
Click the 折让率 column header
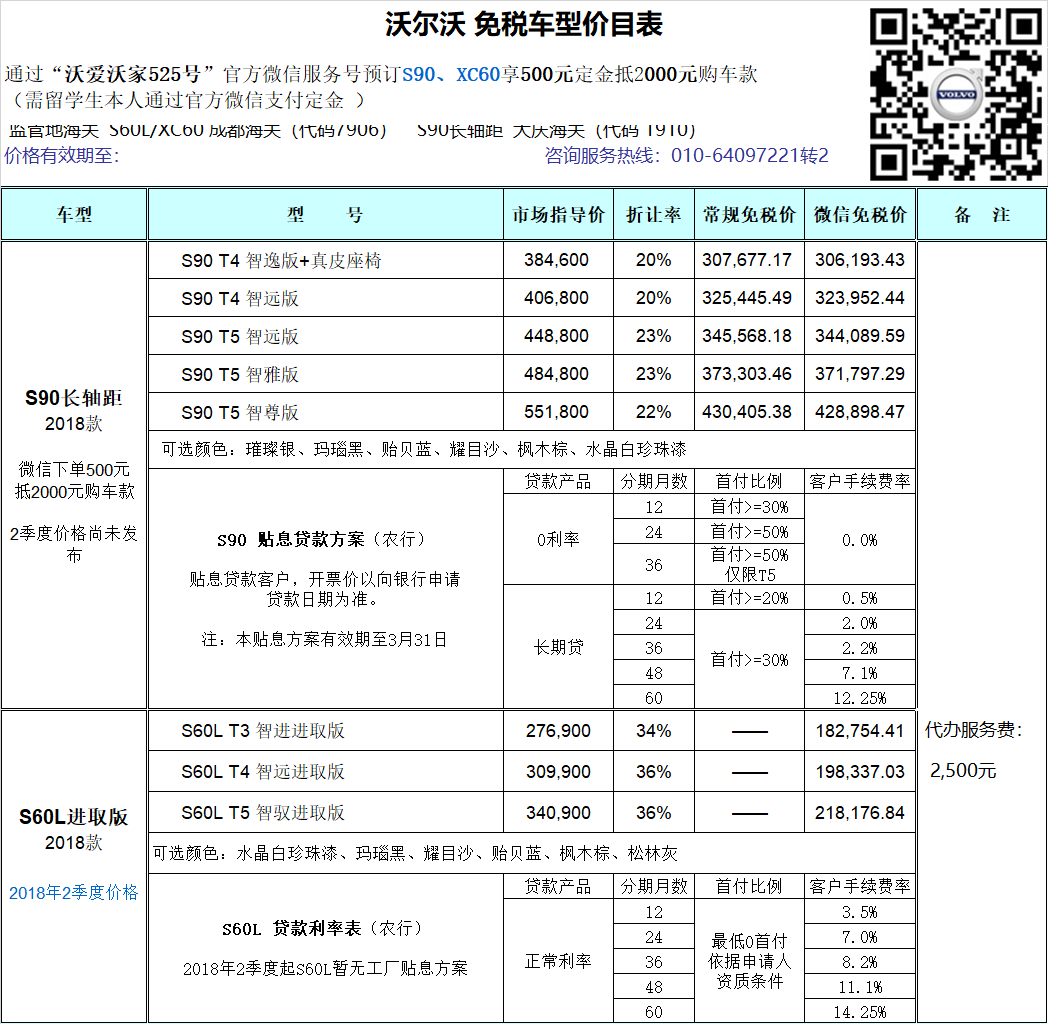tap(654, 215)
